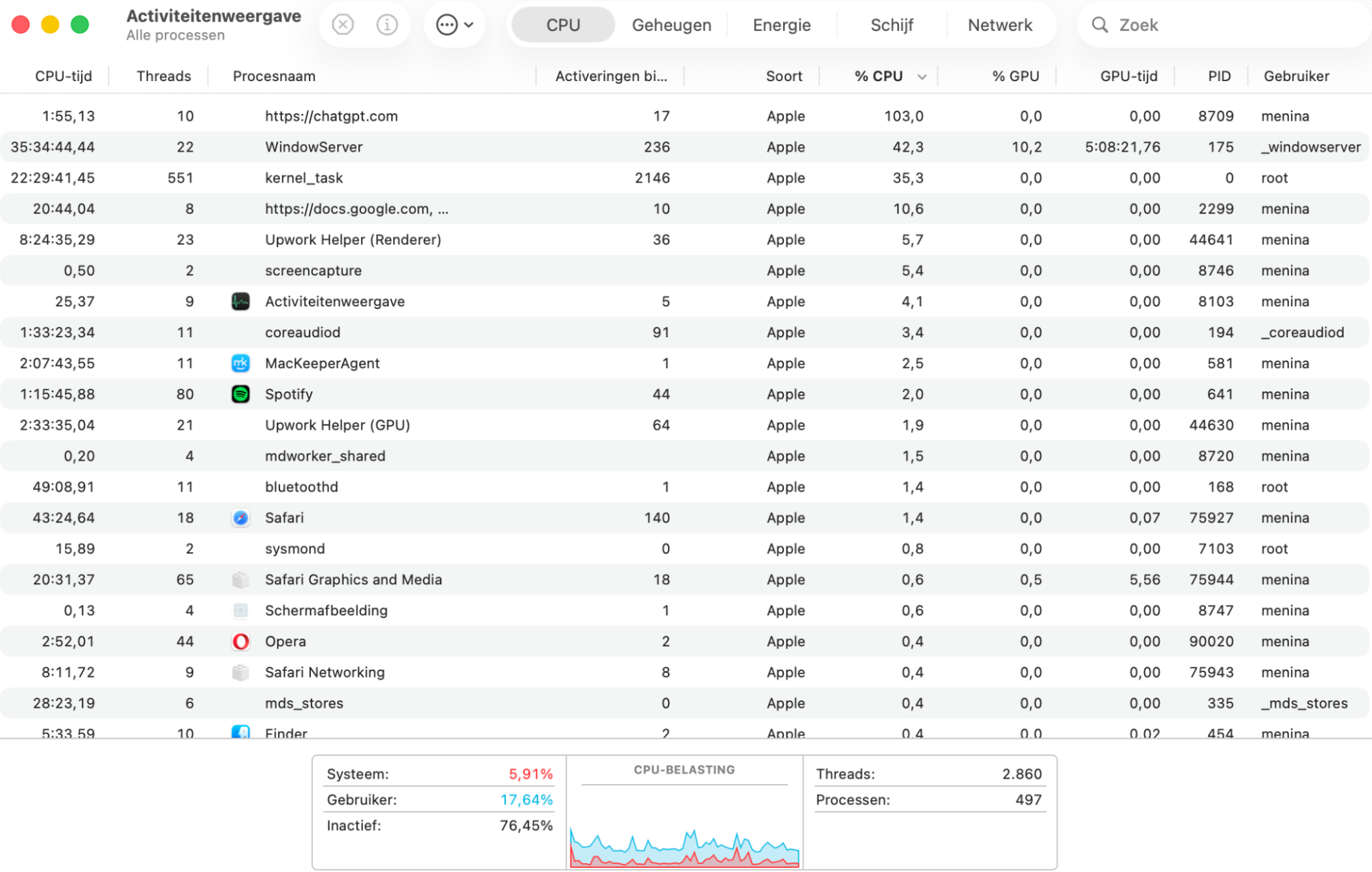Viewport: 1372px width, 872px height.
Task: Toggle % CPU sort direction chevron
Action: point(922,77)
